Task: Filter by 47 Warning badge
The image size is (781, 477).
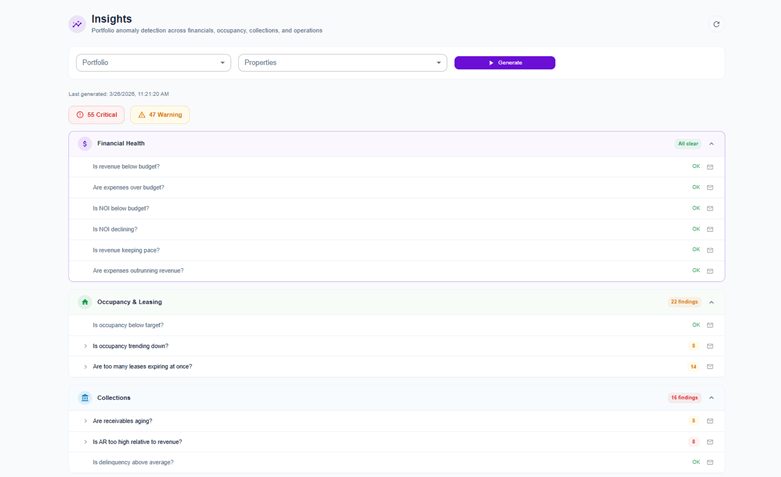Action: [x=160, y=115]
